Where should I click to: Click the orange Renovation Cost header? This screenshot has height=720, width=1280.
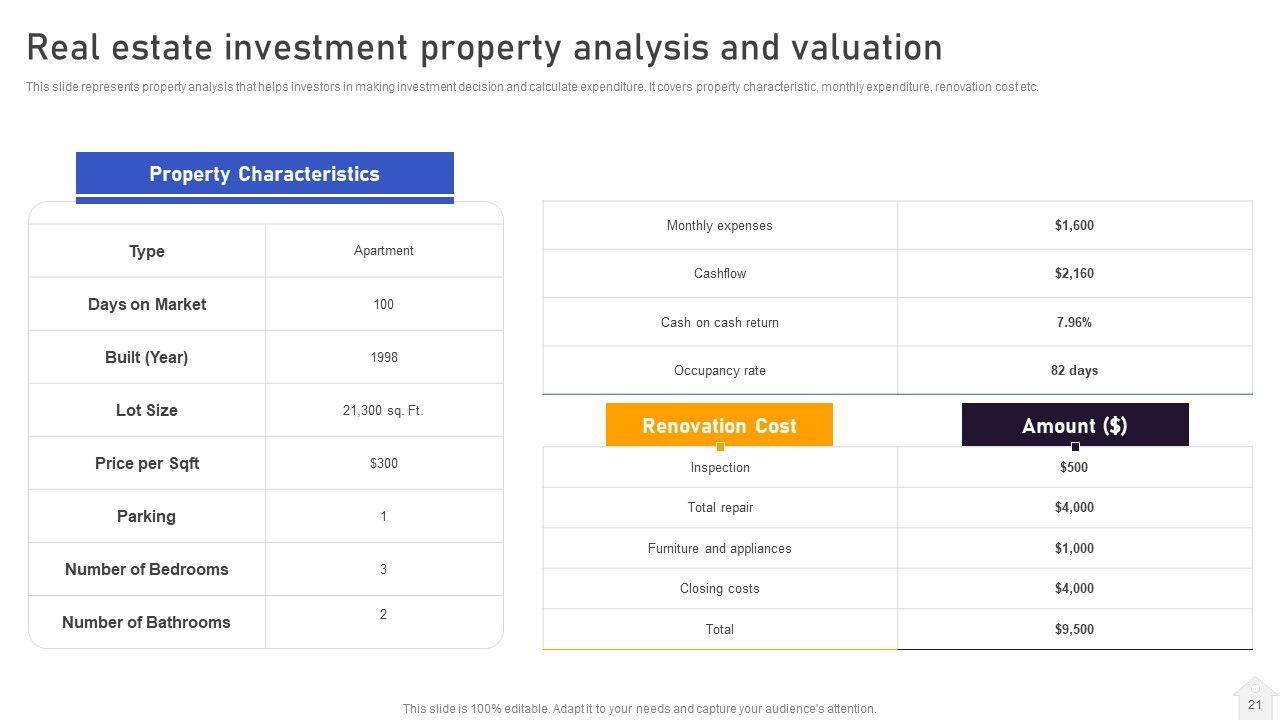point(719,426)
